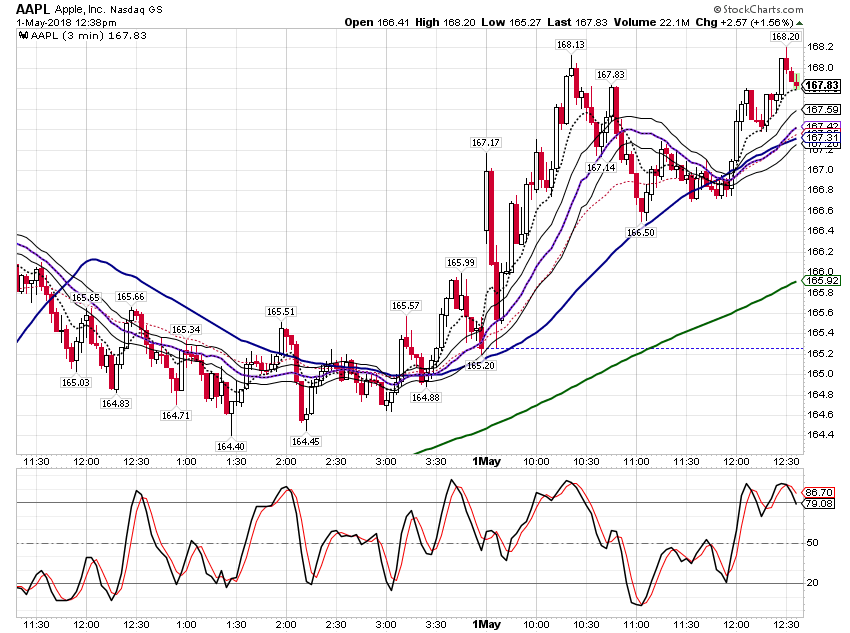Click the green up-arrow after the Chg percentage
This screenshot has height=633, width=850.
(x=800, y=23)
